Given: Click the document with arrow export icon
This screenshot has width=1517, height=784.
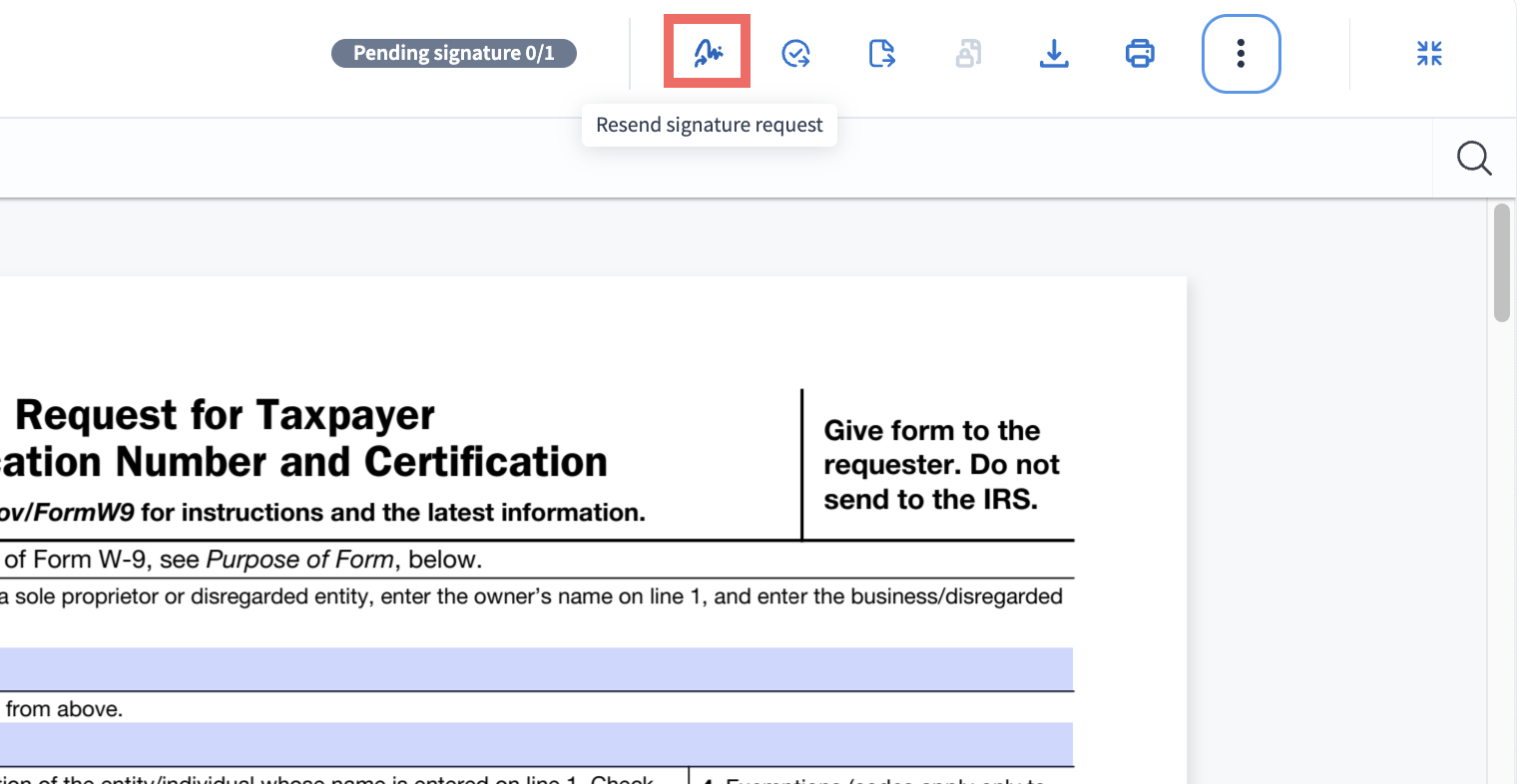Looking at the screenshot, I should pos(881,53).
